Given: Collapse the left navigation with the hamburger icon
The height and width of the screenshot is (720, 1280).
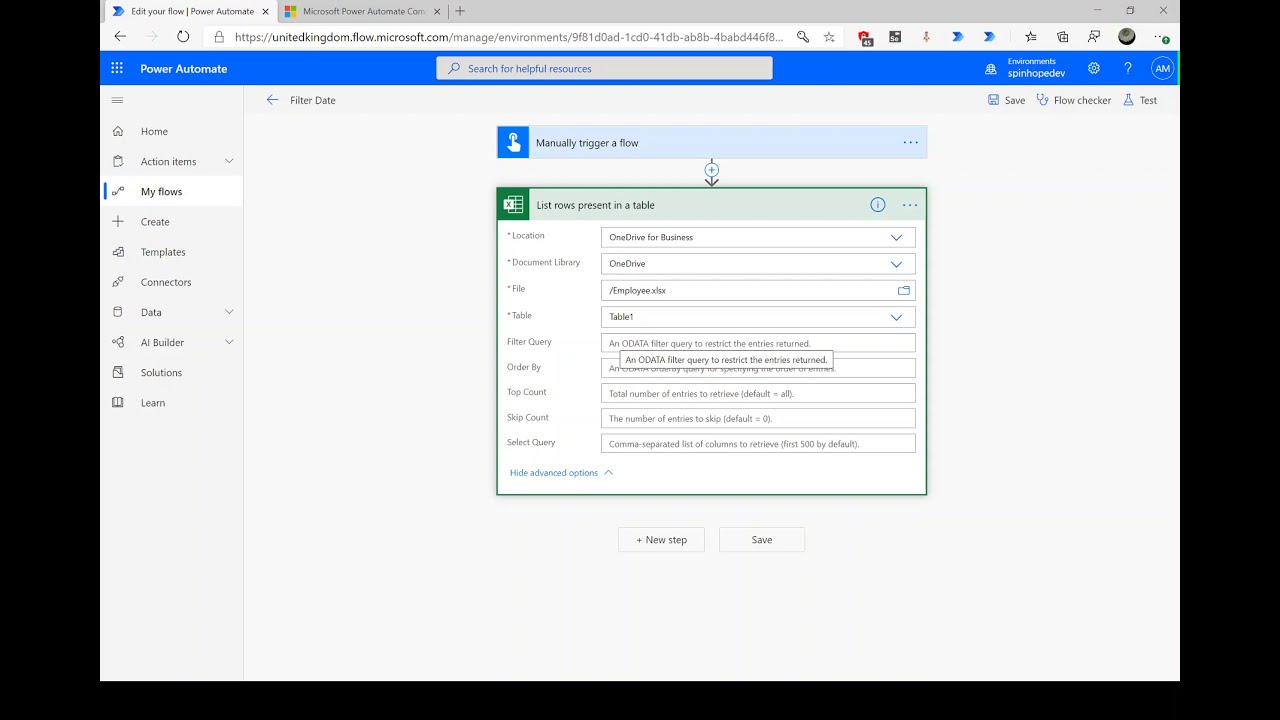Looking at the screenshot, I should pyautogui.click(x=117, y=100).
